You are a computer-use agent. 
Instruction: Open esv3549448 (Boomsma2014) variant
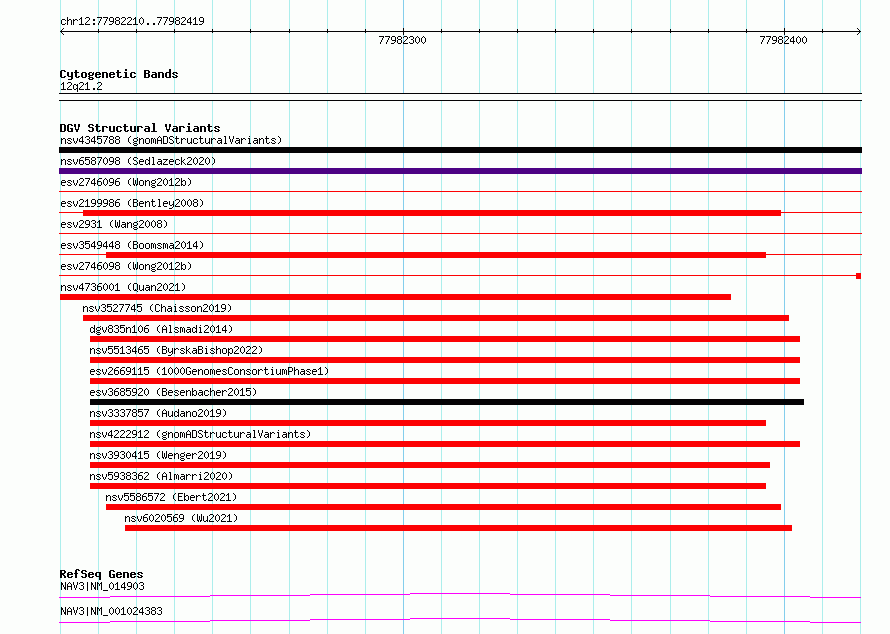tap(132, 245)
